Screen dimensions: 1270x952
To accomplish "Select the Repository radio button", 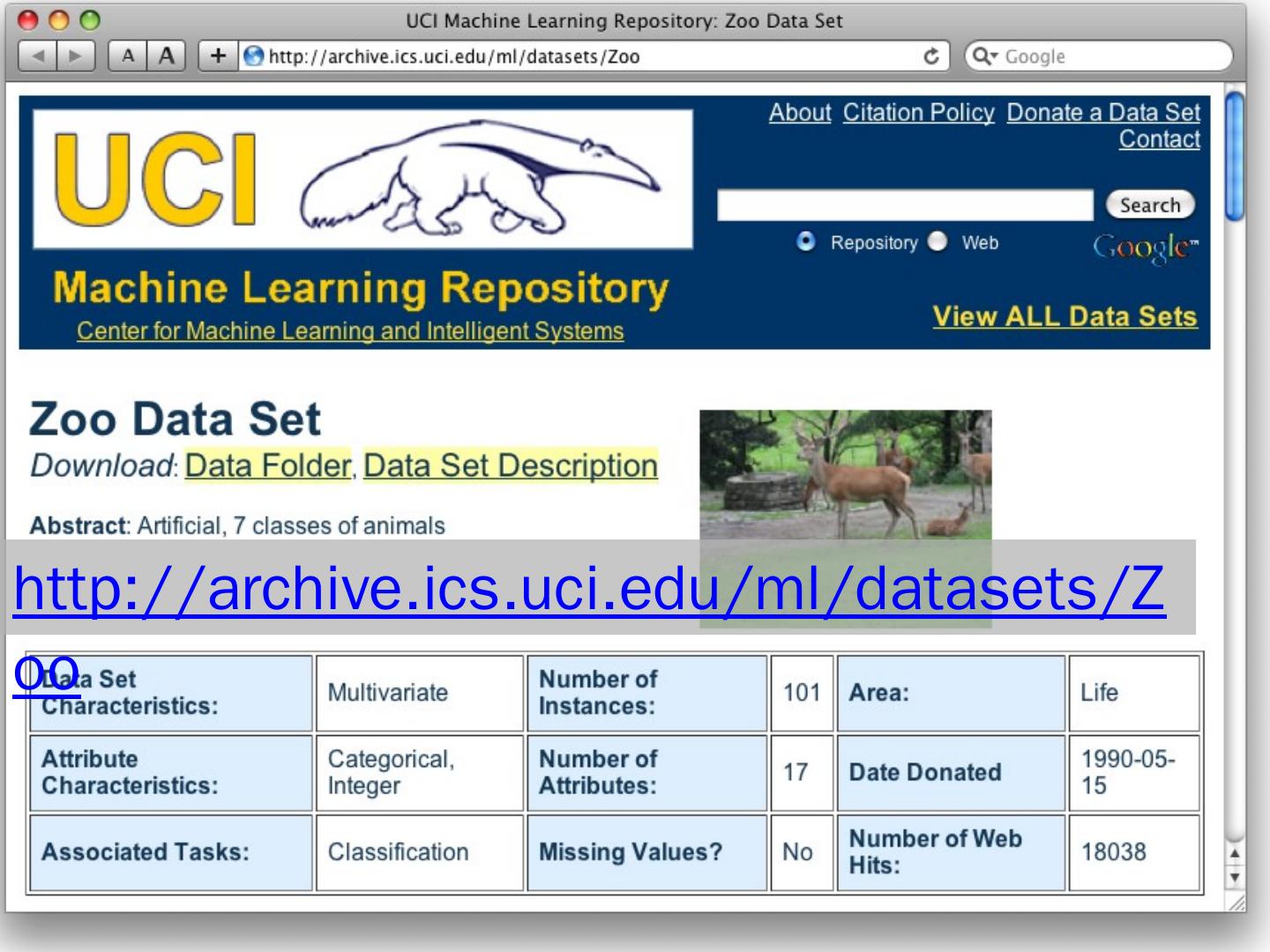I will point(805,242).
